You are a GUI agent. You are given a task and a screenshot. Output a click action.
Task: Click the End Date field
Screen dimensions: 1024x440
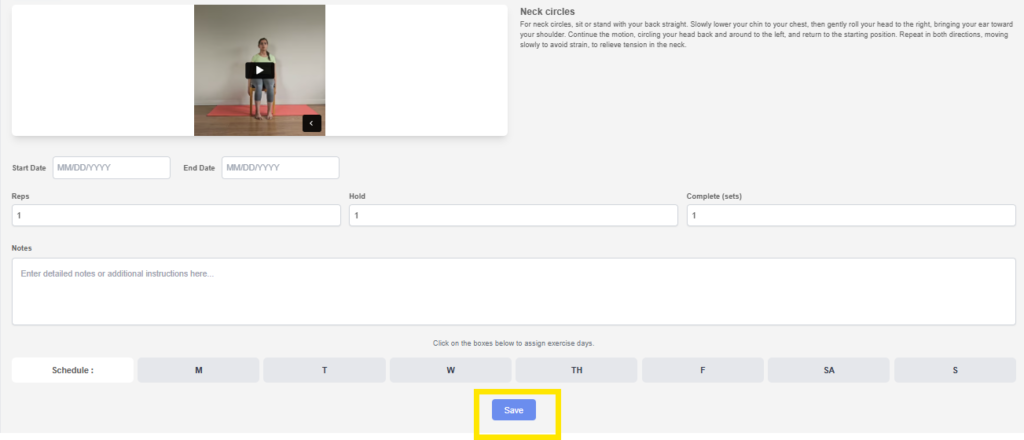(280, 168)
